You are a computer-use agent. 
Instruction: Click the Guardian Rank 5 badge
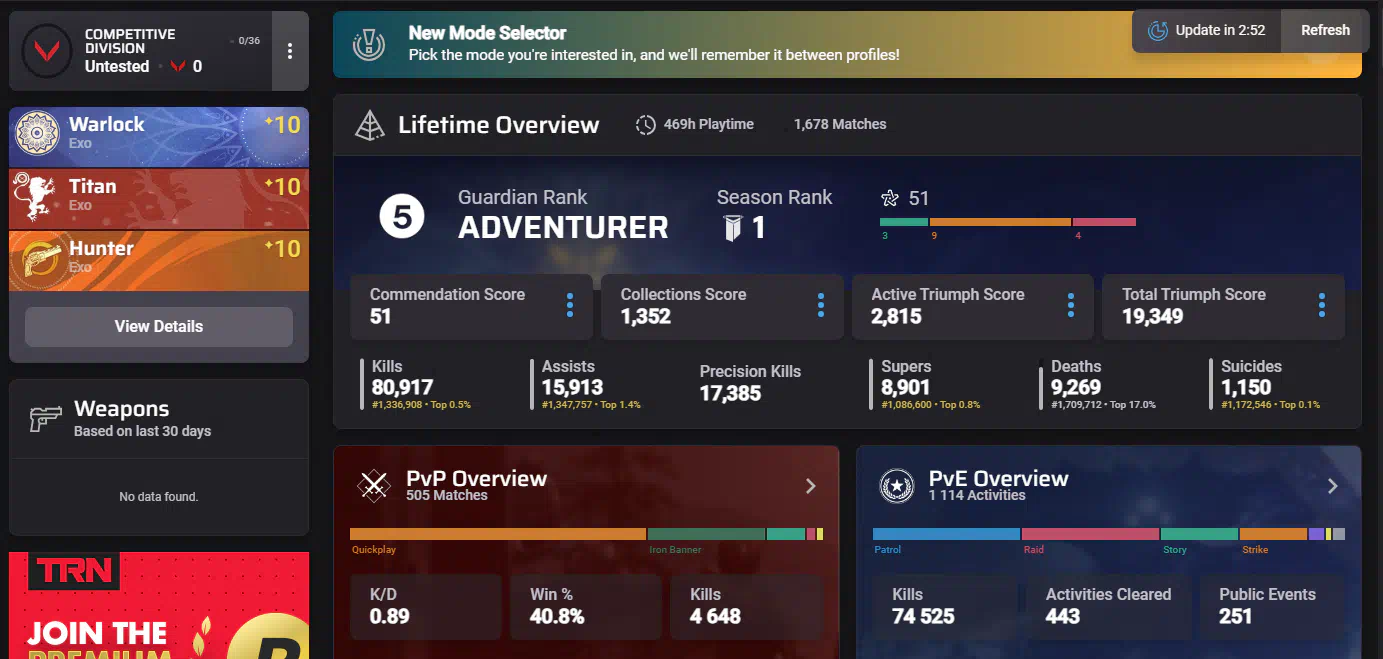pos(402,217)
